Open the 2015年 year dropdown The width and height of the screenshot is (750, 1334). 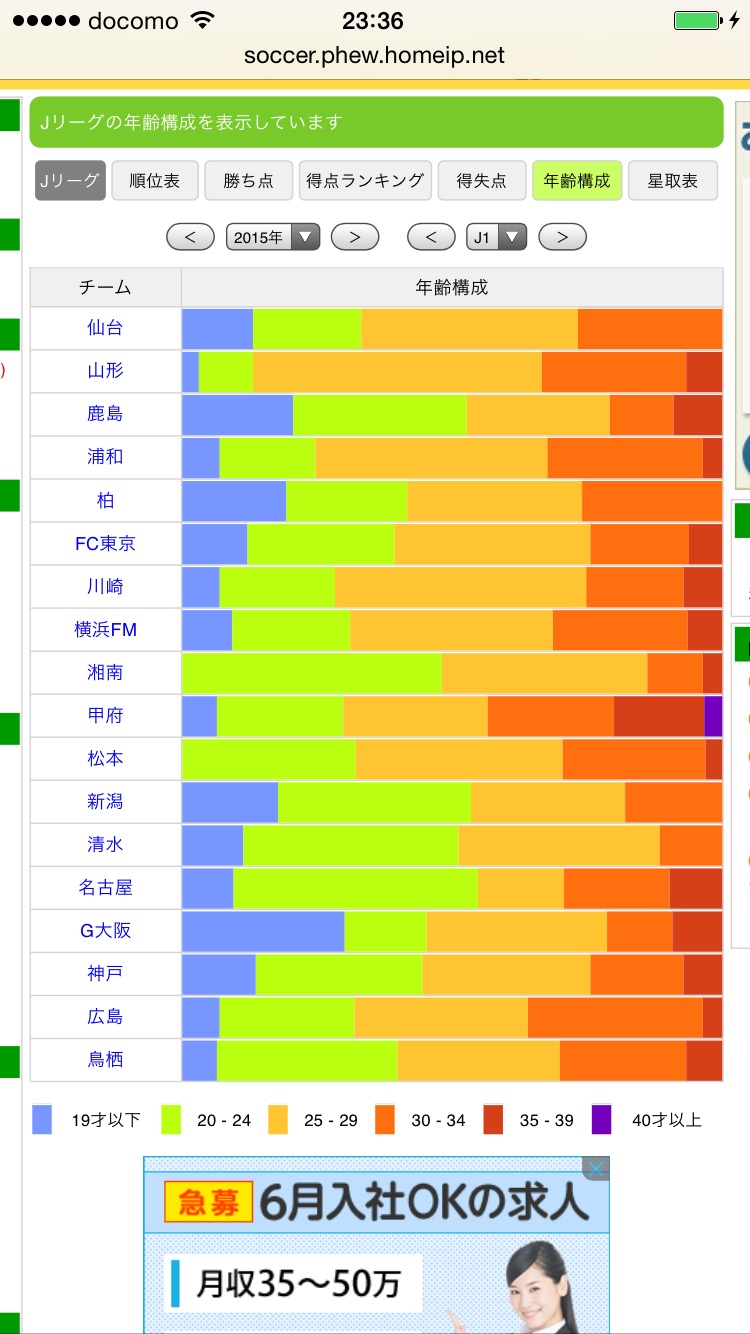click(272, 237)
